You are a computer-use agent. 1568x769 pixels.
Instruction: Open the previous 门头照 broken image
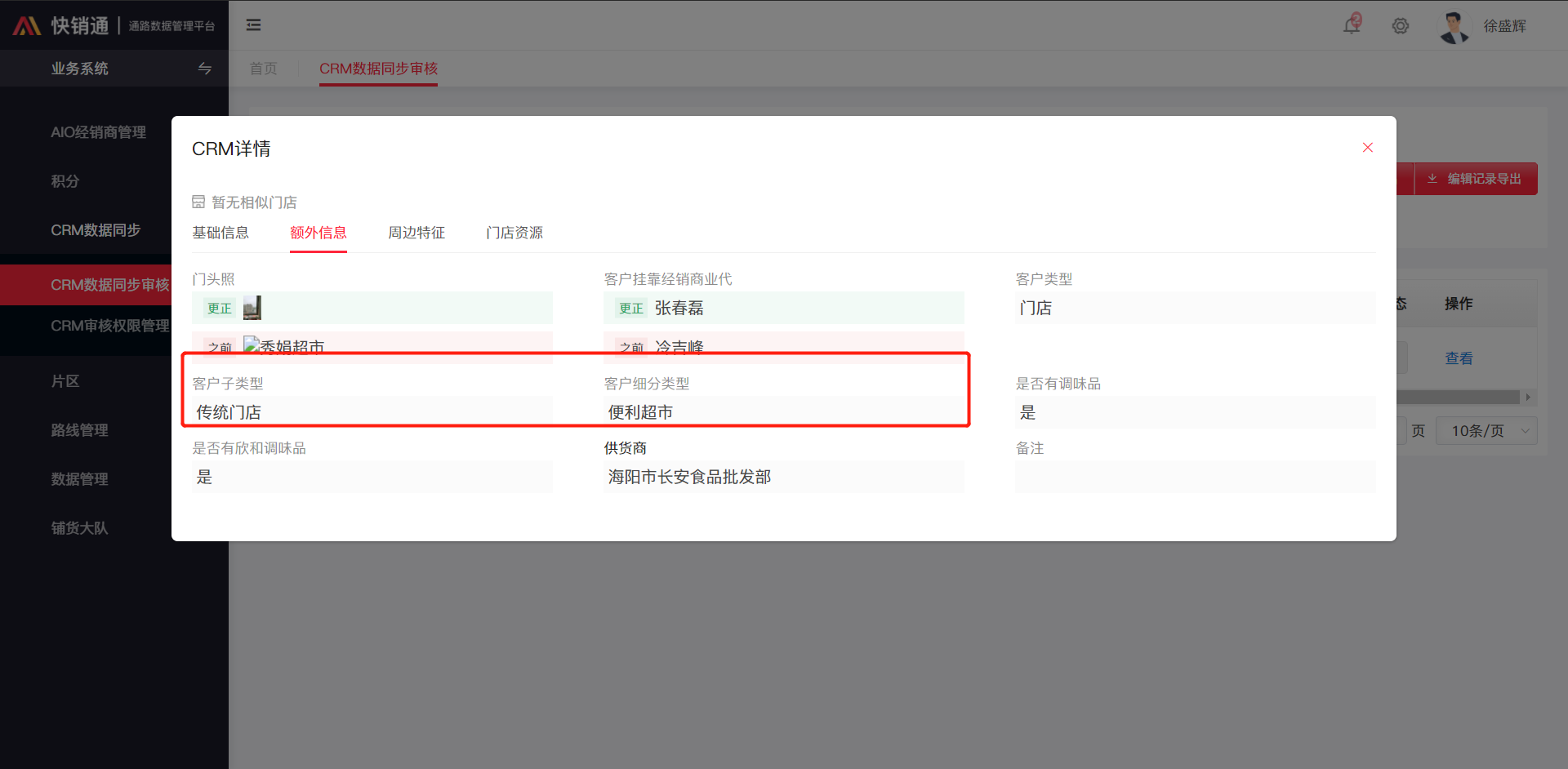(x=252, y=346)
